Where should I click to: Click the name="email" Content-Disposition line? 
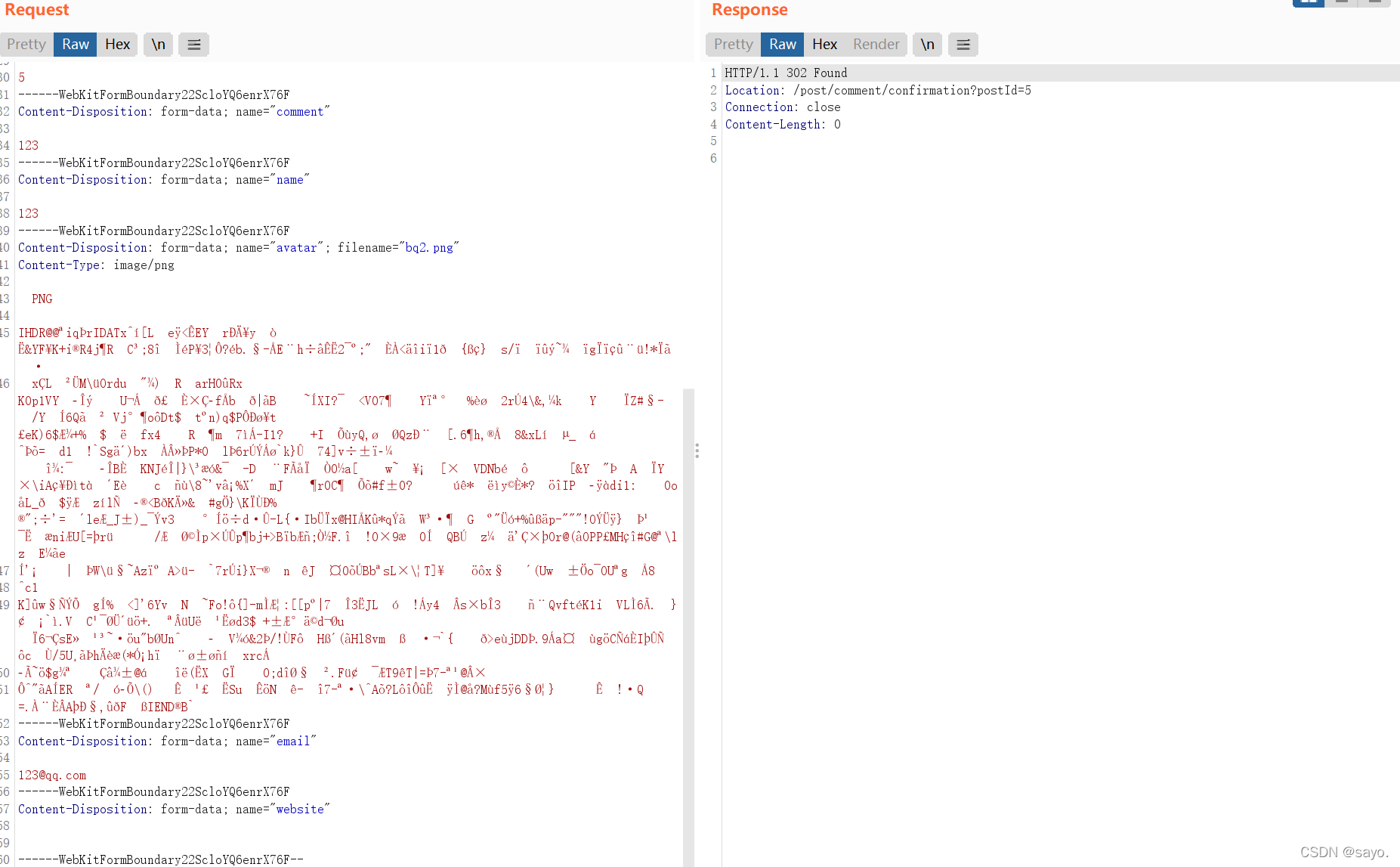click(x=167, y=742)
